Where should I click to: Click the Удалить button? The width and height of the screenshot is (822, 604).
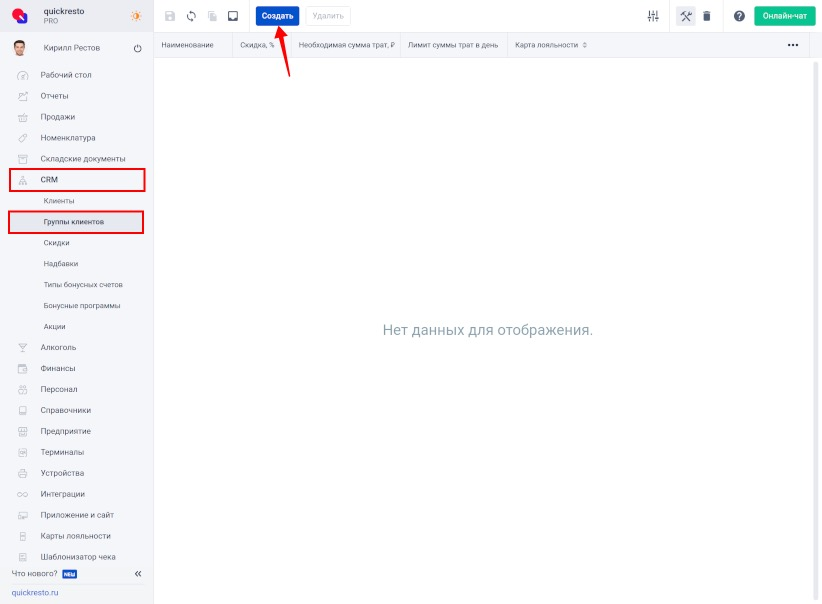(328, 16)
